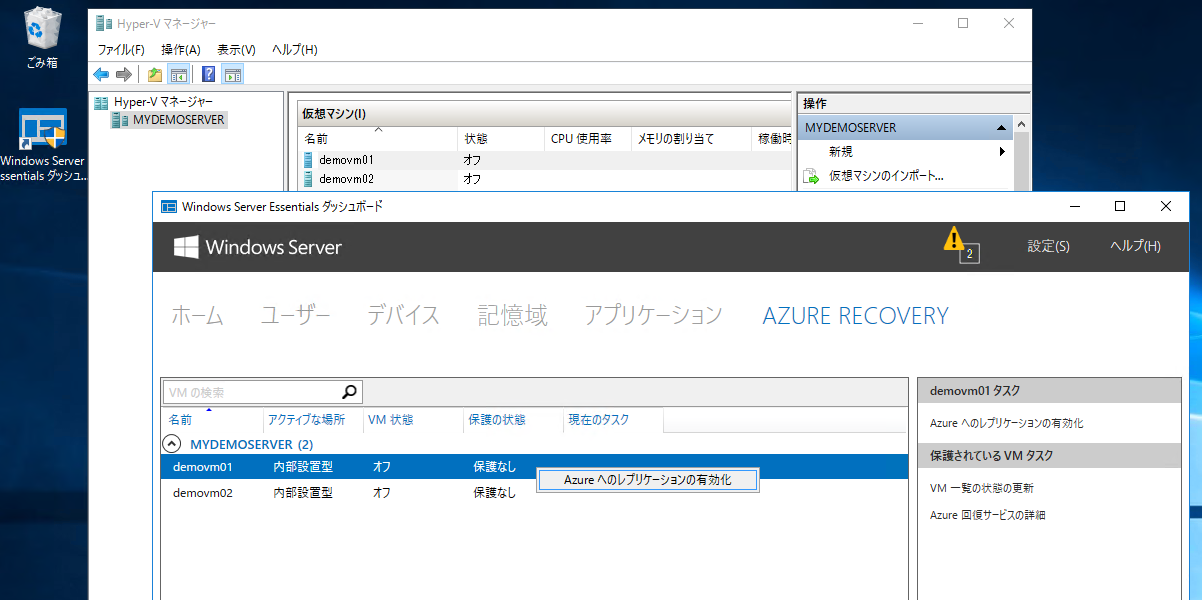The image size is (1202, 600).
Task: Choose Azure へのレプリケーションの有効化 context menu item
Action: 648,480
